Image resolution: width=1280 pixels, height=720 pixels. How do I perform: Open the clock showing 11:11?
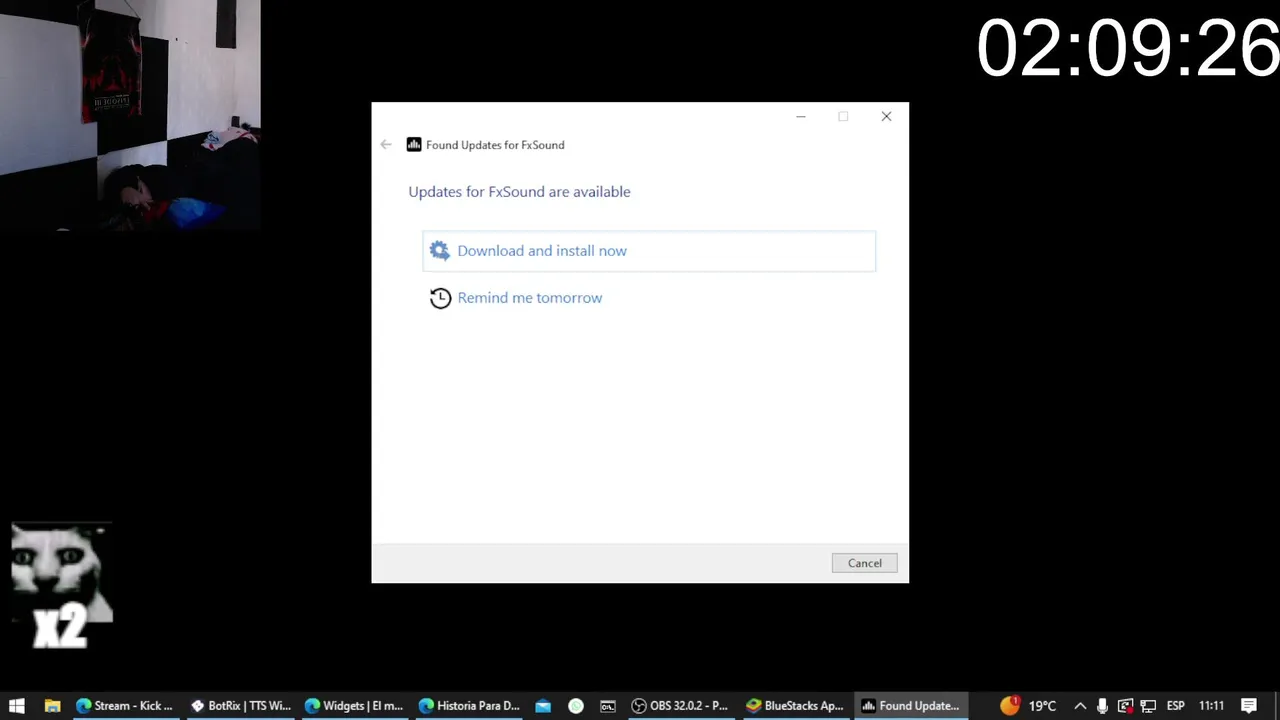(1211, 706)
